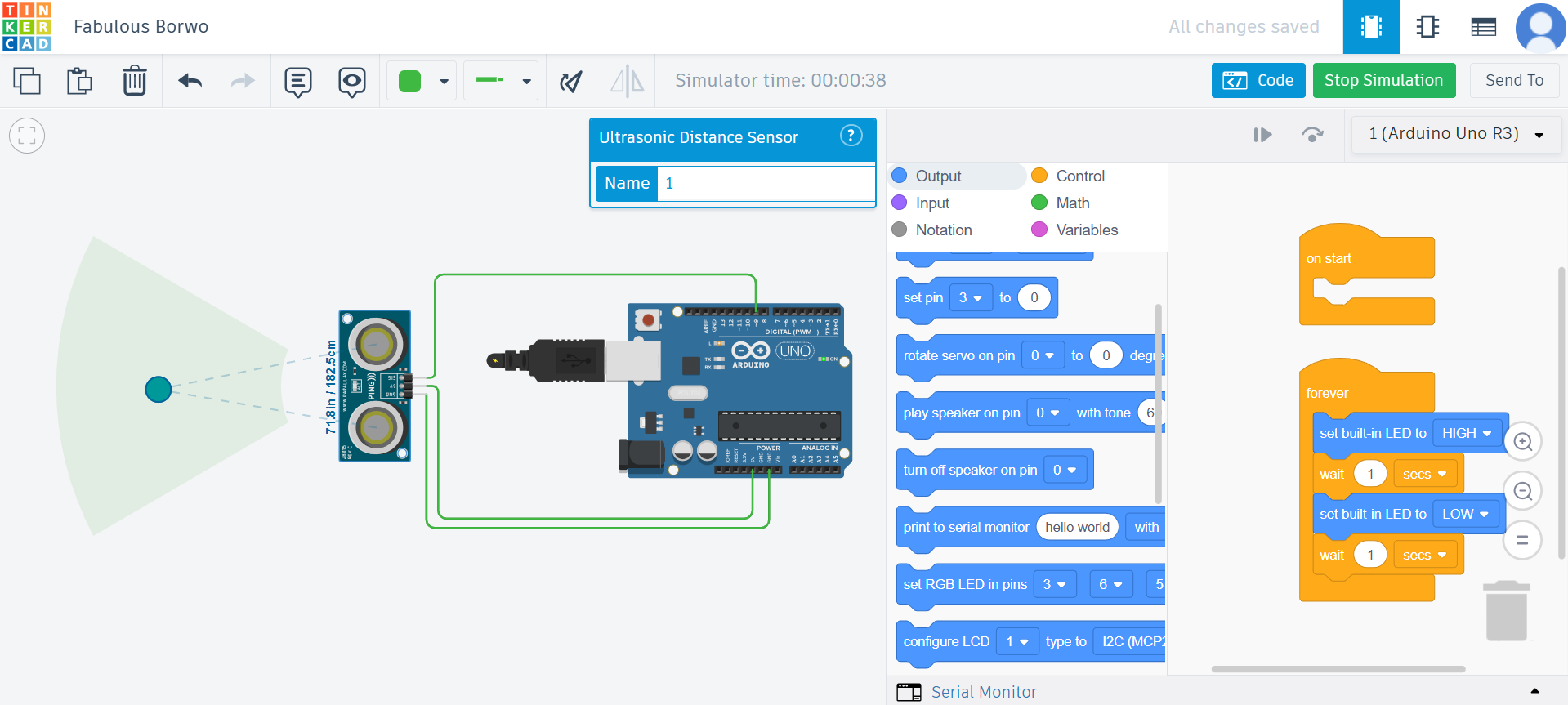Open LCD number dropdown in configure LCD block
The image size is (1568, 705).
(x=1017, y=641)
